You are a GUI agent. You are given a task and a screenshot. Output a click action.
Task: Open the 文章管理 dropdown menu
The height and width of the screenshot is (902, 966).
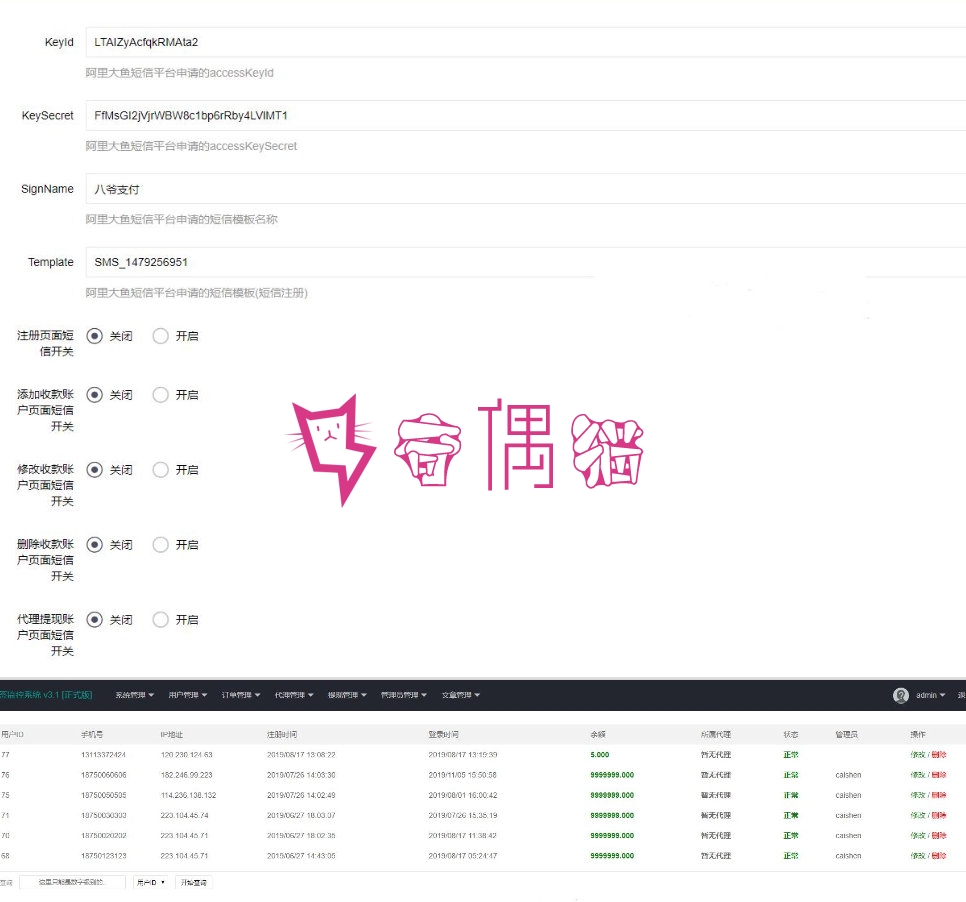point(460,695)
